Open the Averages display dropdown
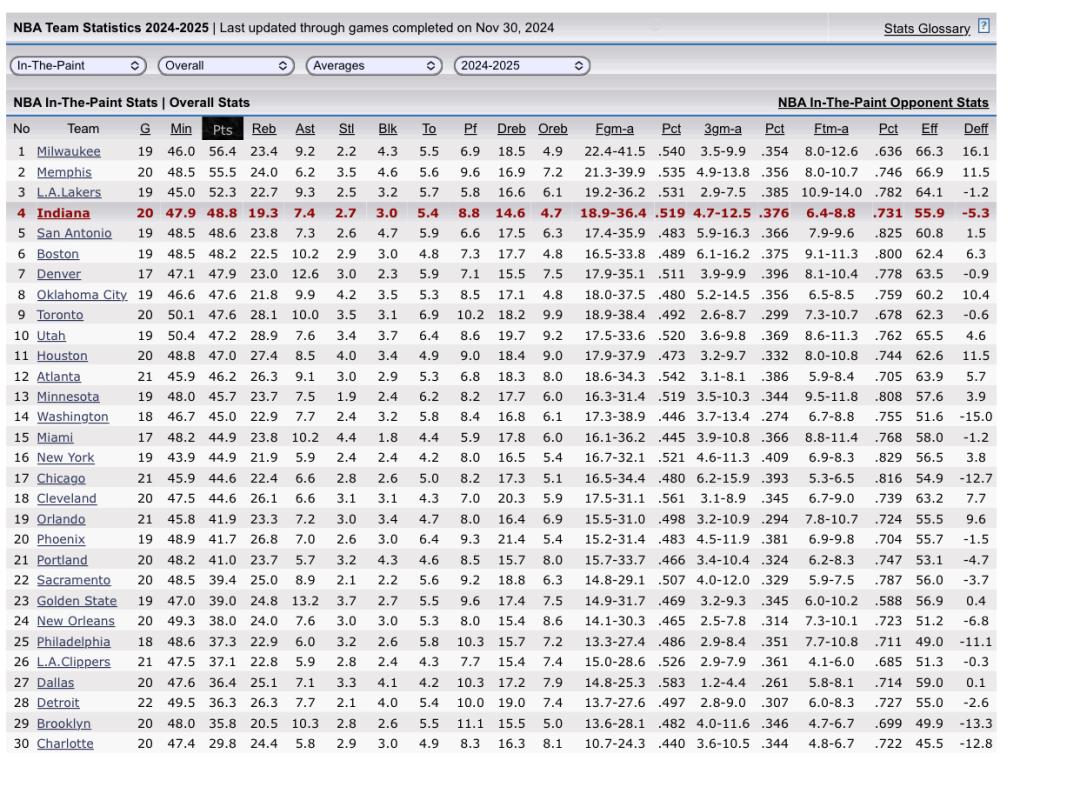This screenshot has width=1080, height=807. click(373, 66)
